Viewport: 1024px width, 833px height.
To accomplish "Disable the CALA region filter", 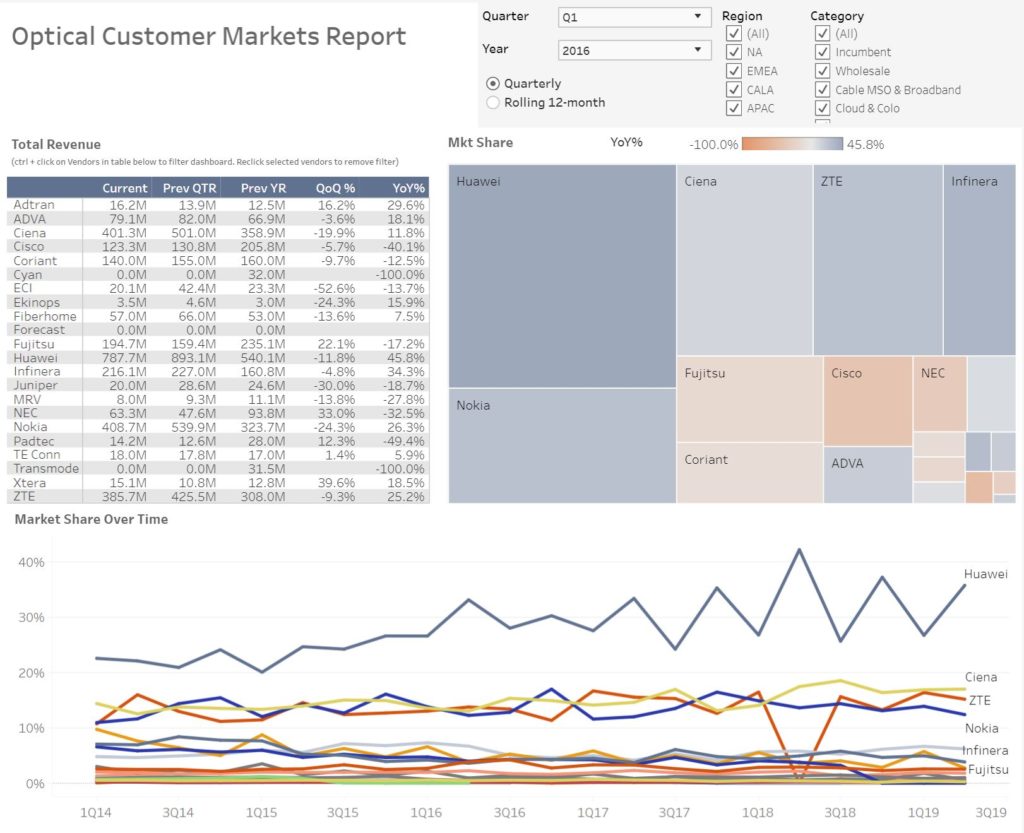I will tap(733, 89).
